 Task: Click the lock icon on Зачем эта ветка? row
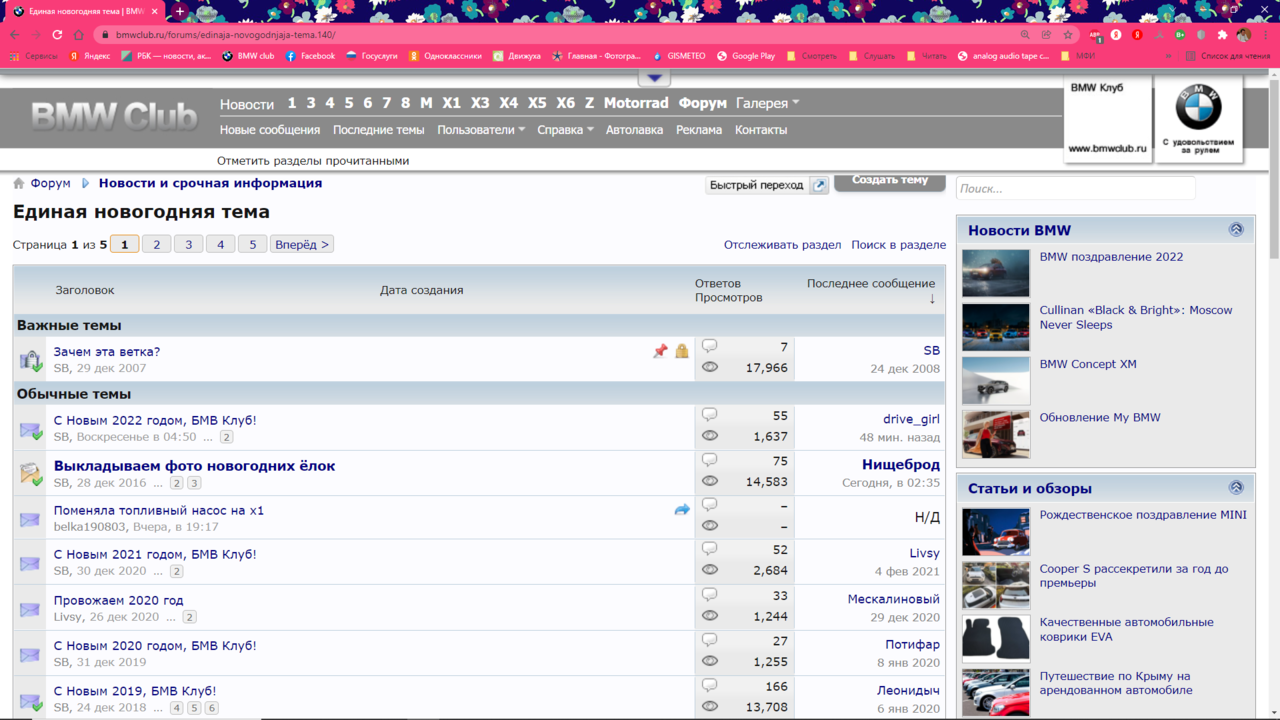coord(682,351)
